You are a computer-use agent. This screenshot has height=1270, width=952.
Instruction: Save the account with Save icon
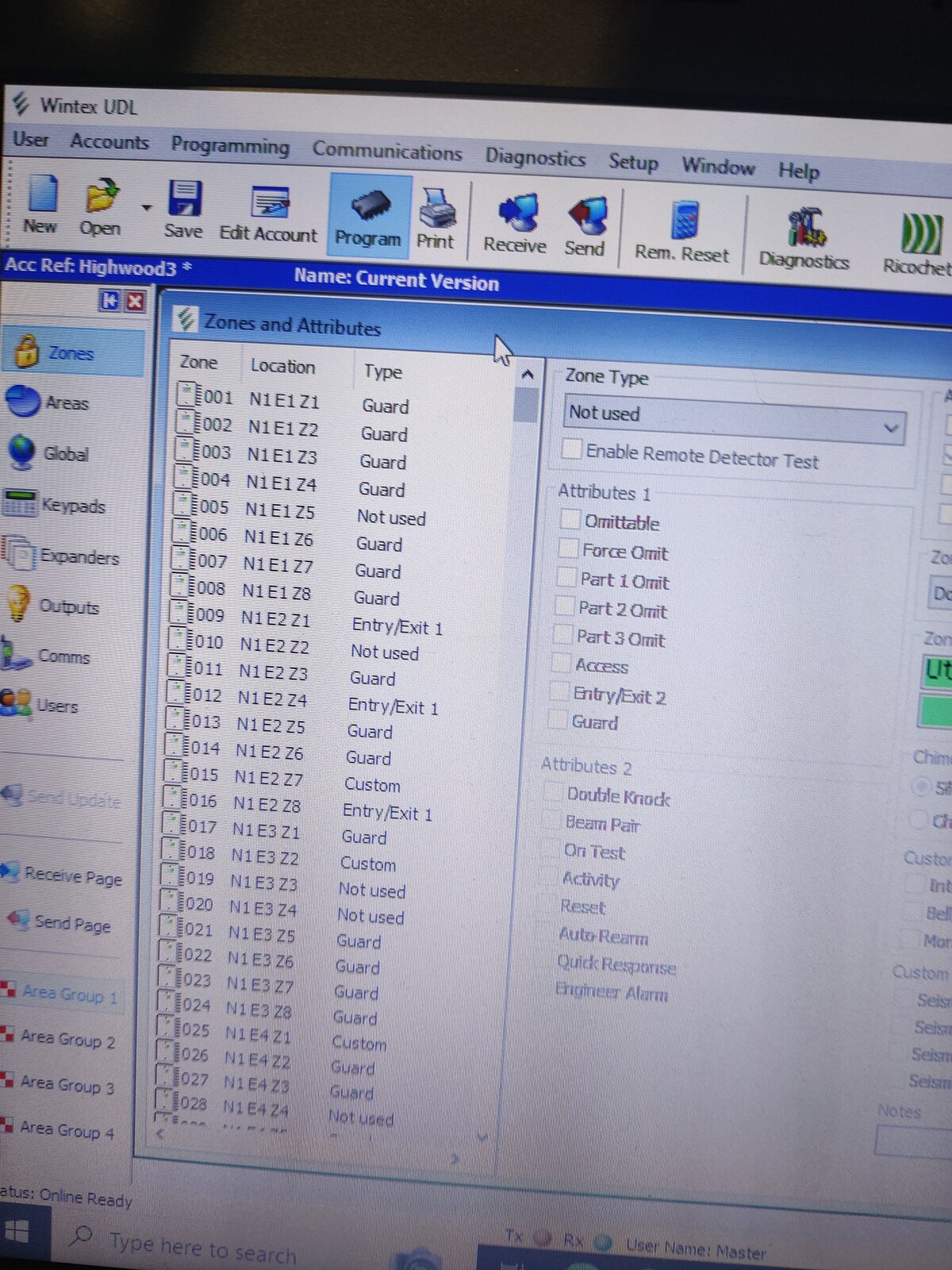184,199
